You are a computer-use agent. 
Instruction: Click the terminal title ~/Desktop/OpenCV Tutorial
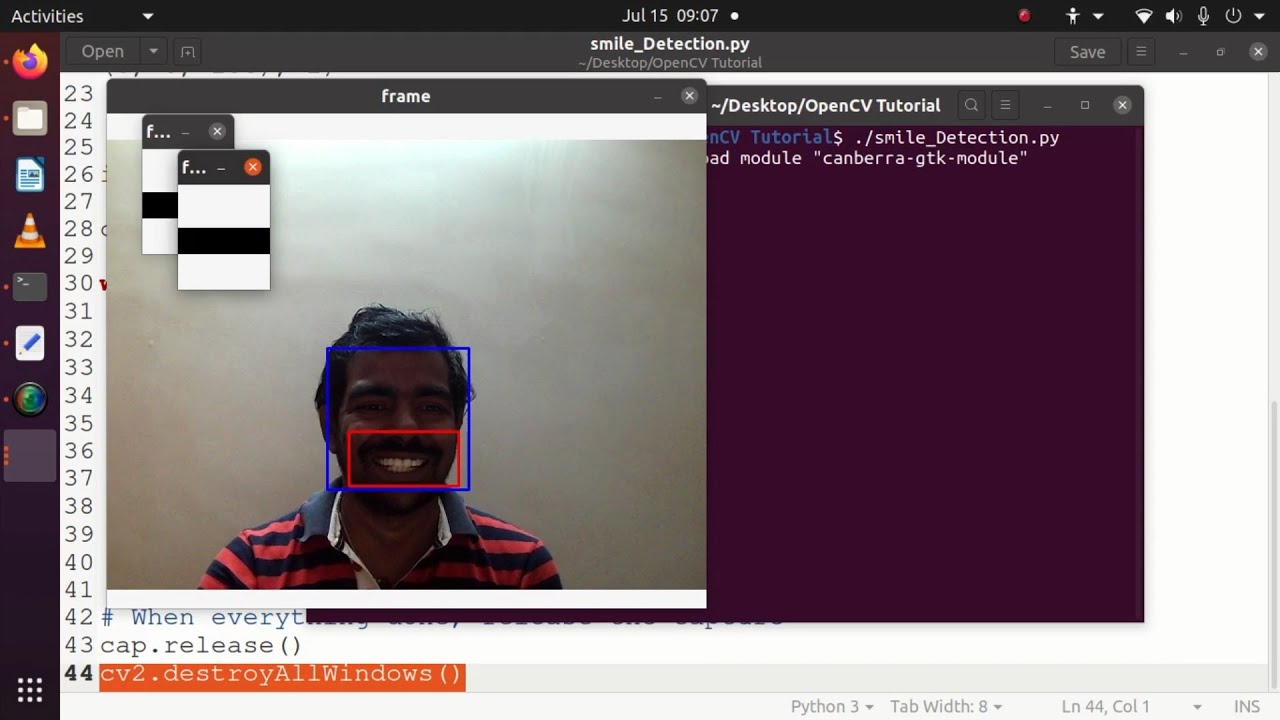826,105
